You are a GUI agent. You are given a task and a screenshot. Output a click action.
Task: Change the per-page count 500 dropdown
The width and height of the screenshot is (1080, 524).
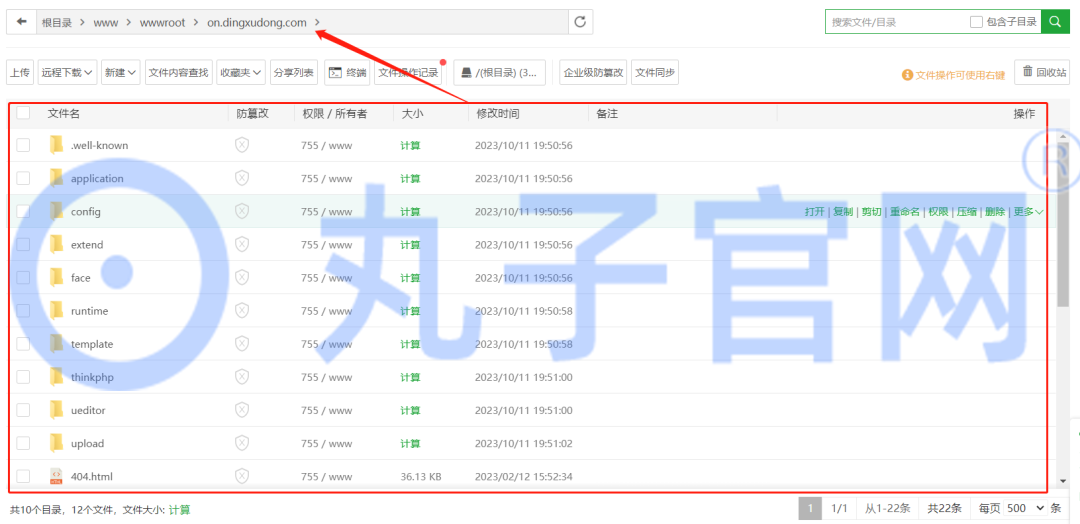pos(1025,508)
